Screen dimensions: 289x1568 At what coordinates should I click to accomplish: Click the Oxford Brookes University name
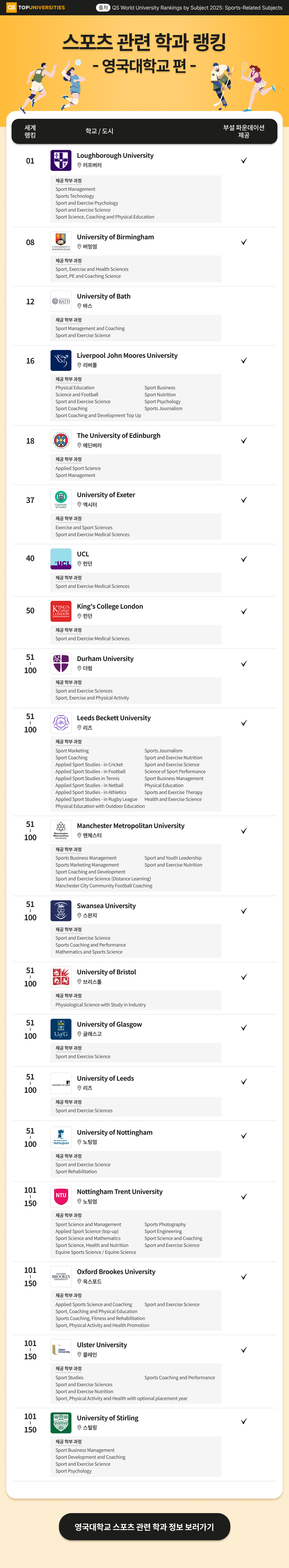[116, 1271]
